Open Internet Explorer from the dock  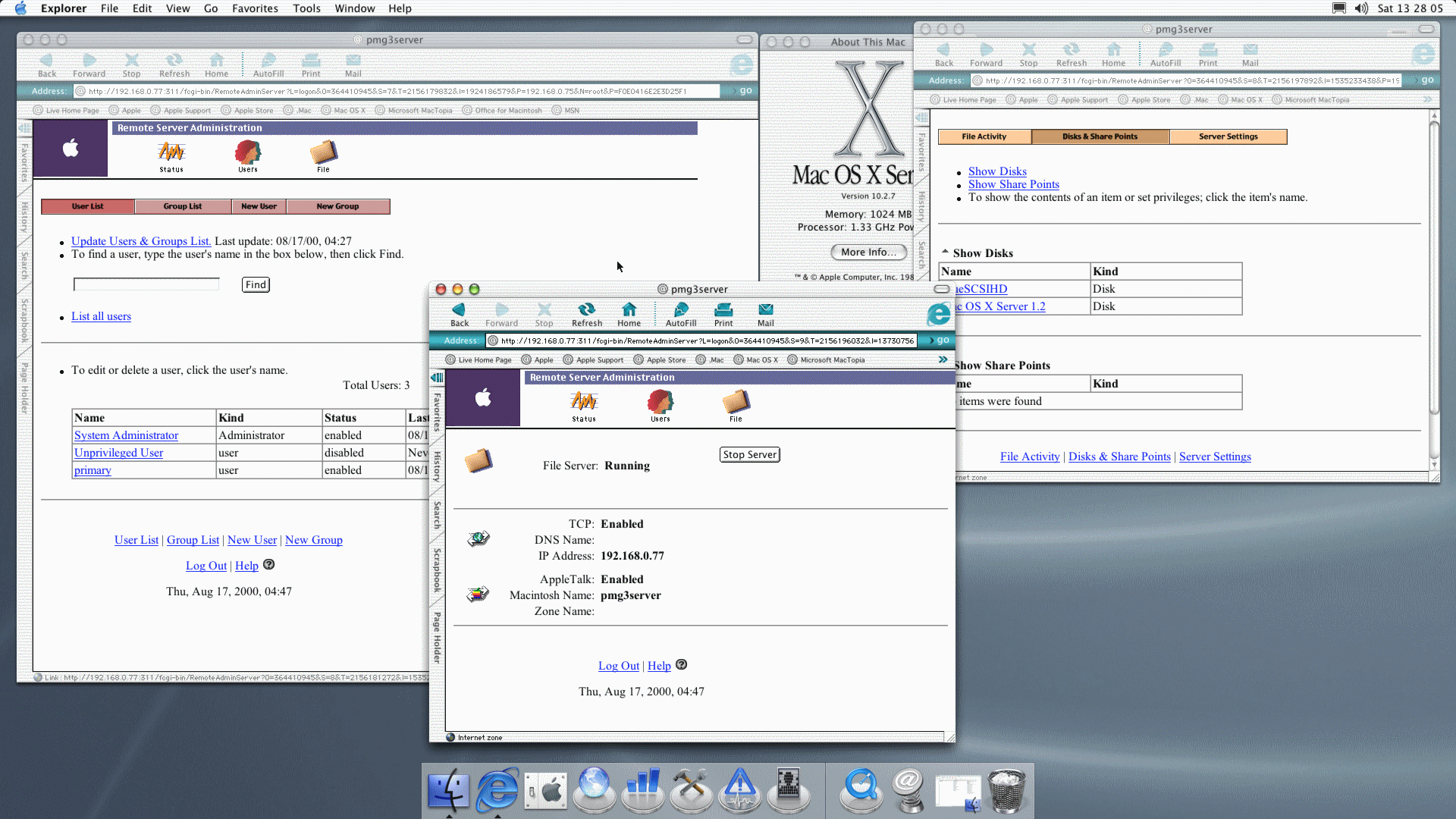pyautogui.click(x=497, y=790)
